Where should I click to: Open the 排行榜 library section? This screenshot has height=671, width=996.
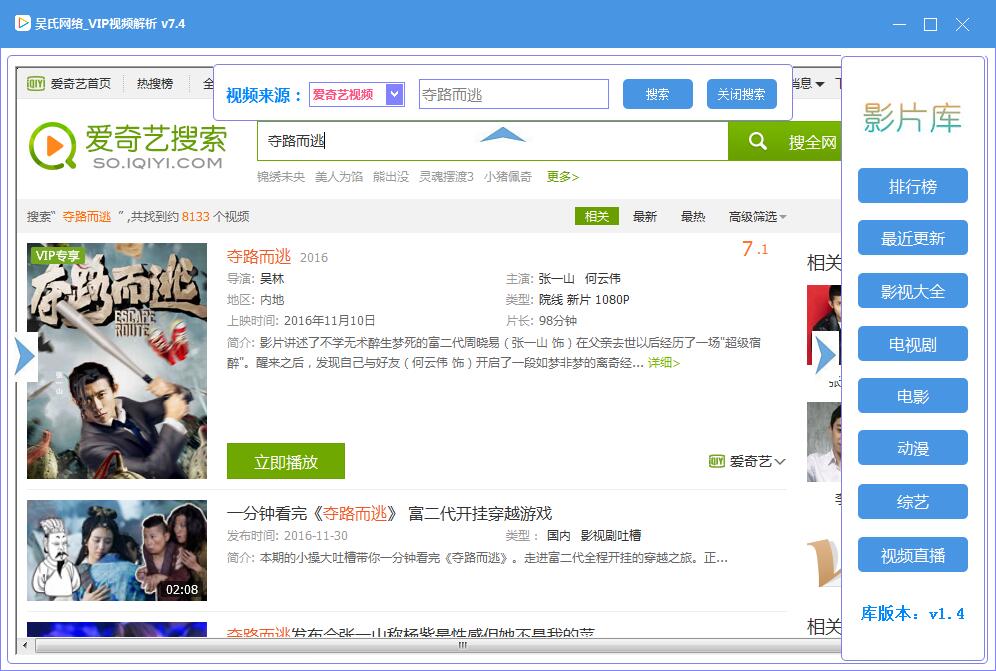(913, 186)
